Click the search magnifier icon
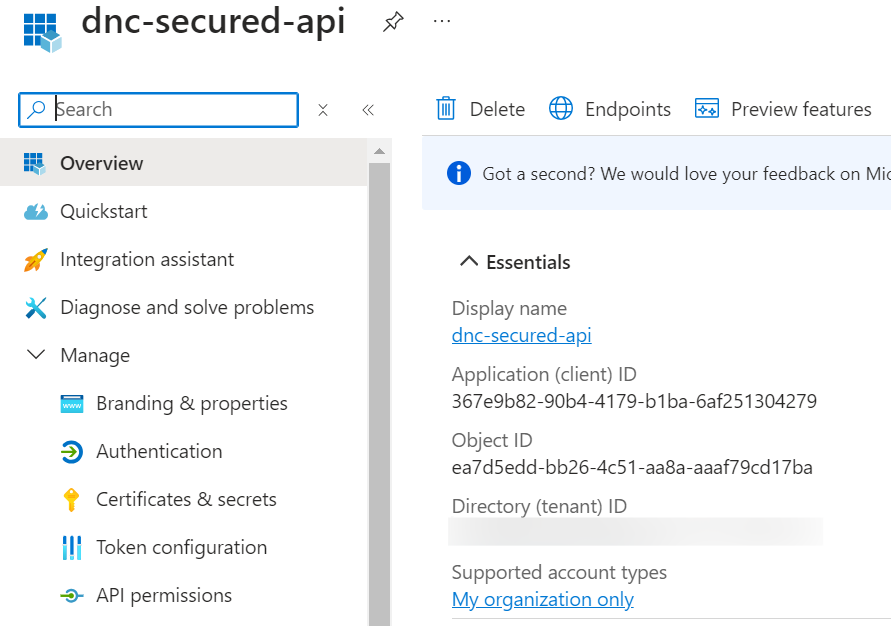Screen dimensions: 891x626 click(36, 109)
